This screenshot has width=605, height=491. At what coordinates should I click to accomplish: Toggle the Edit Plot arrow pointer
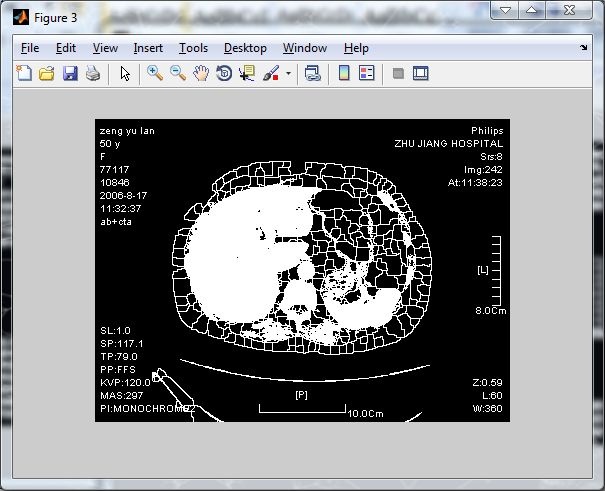(125, 73)
